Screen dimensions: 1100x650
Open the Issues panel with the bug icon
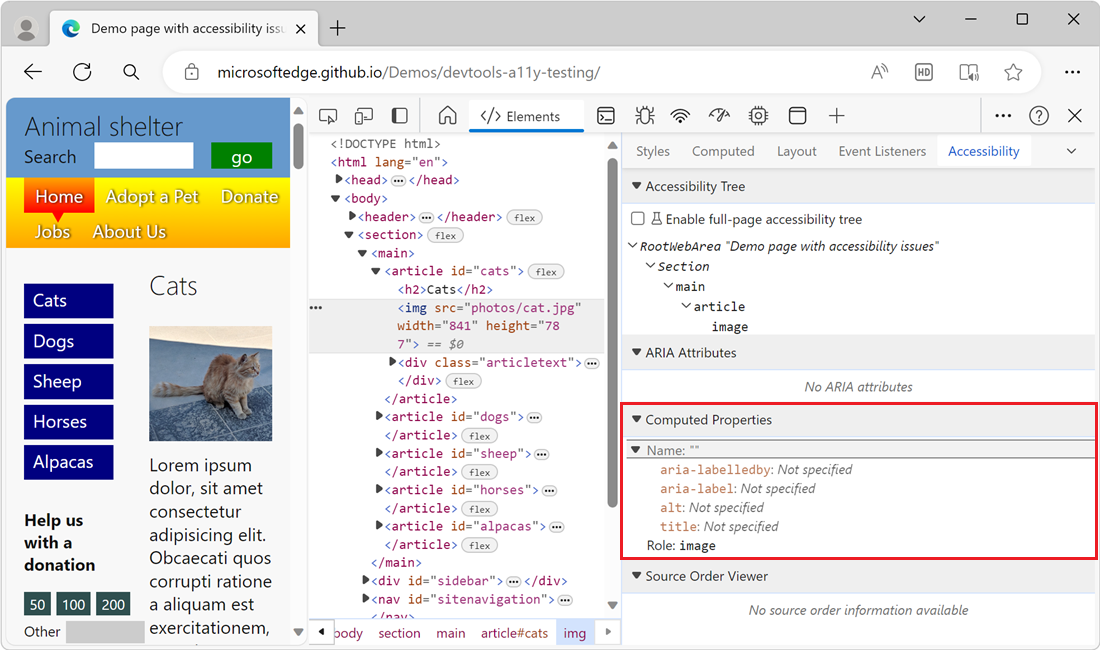coord(643,115)
